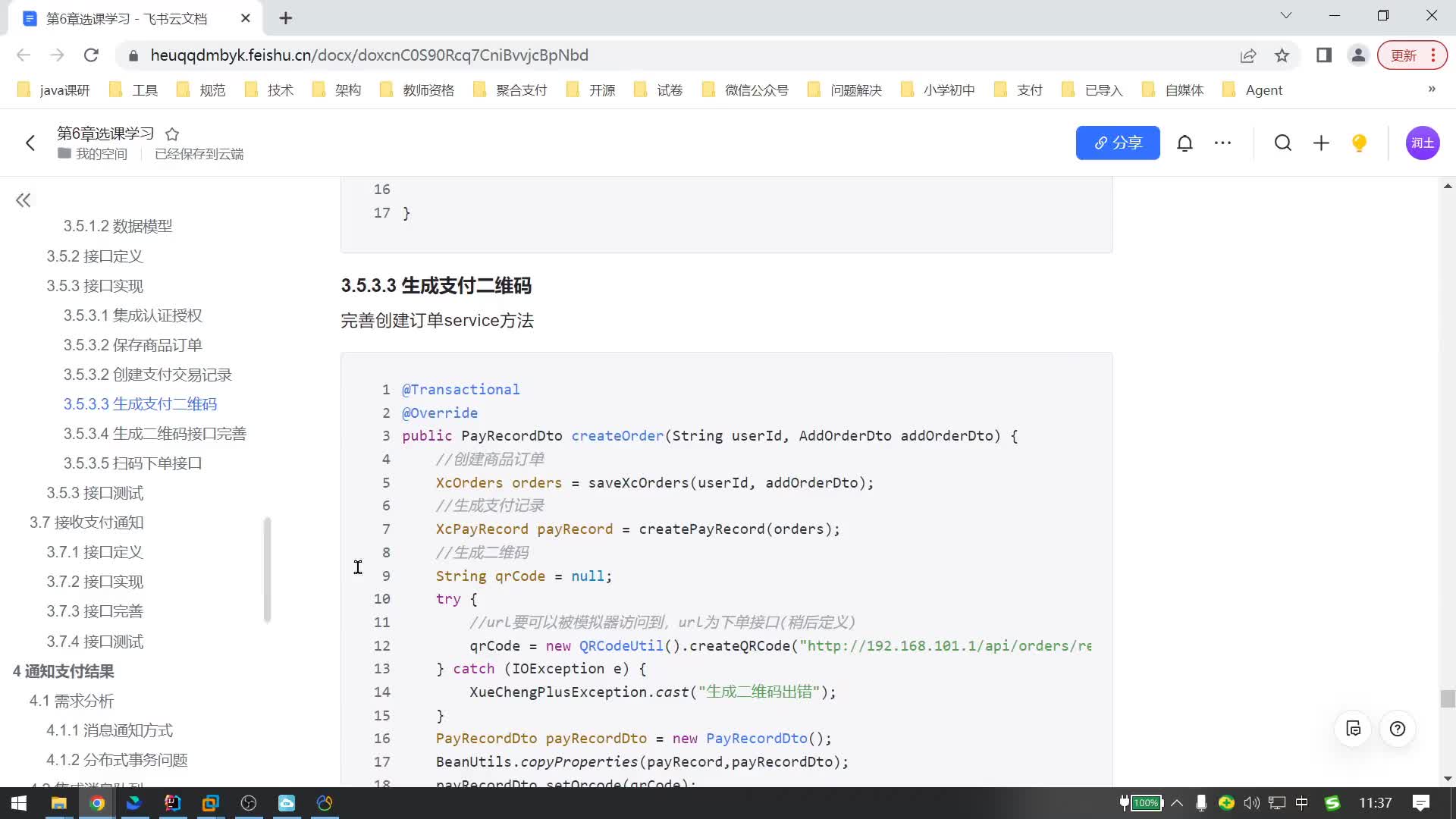The width and height of the screenshot is (1456, 819).
Task: Bookmark this page with star icon
Action: (x=1282, y=55)
